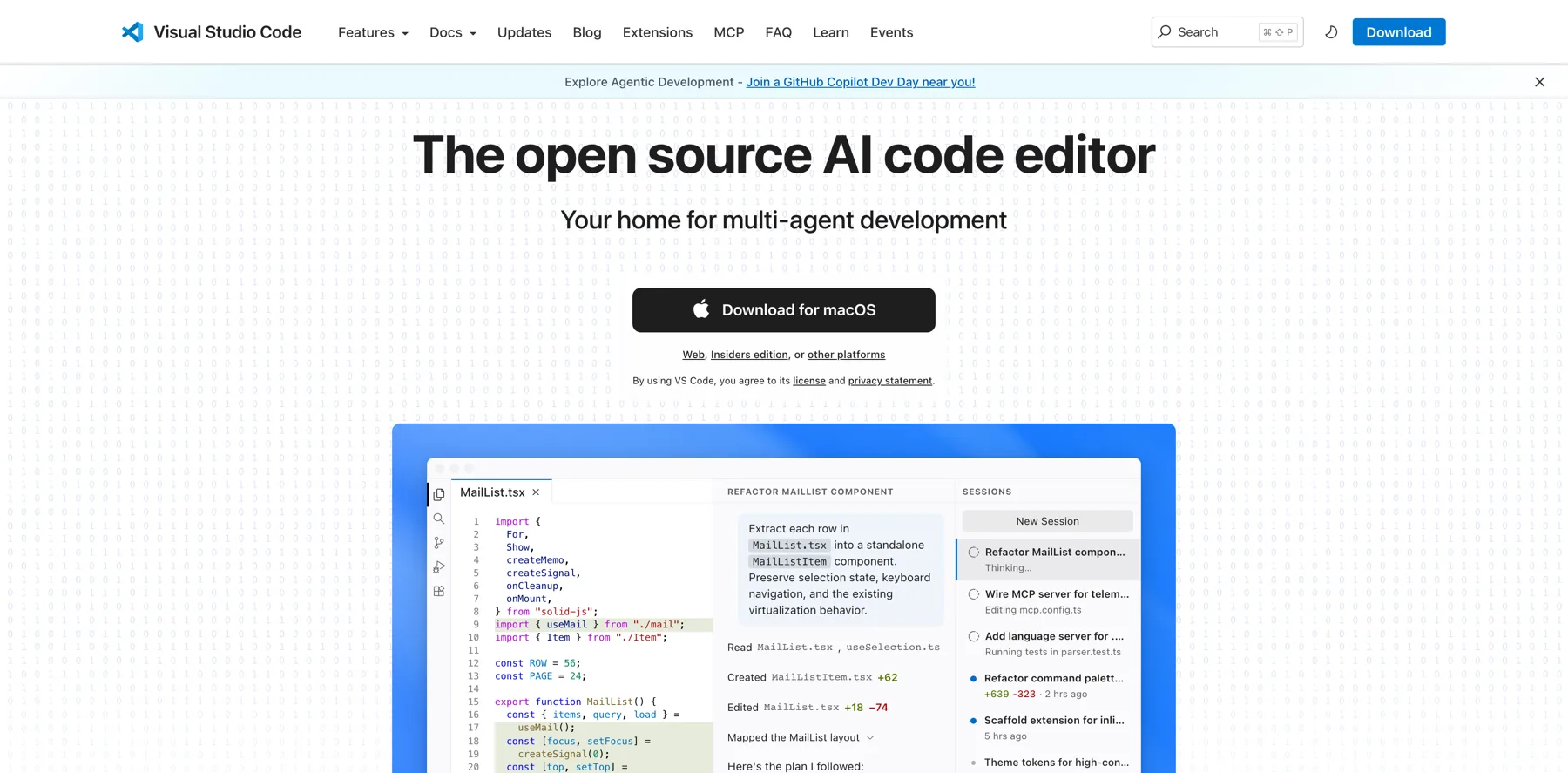Close the MailList.tsx editor tab
The image size is (1568, 773).
click(536, 492)
